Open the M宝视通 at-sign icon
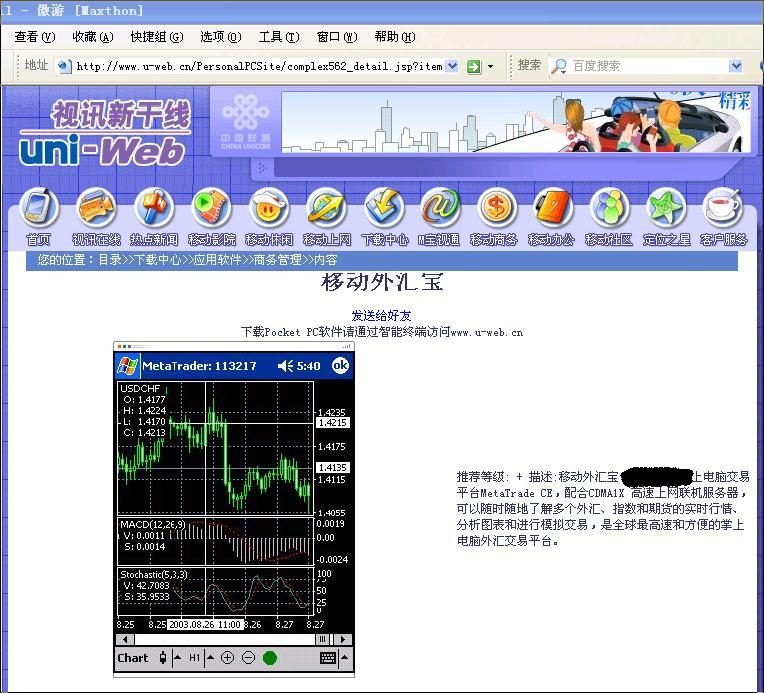Screen dimensions: 764x693 439,208
